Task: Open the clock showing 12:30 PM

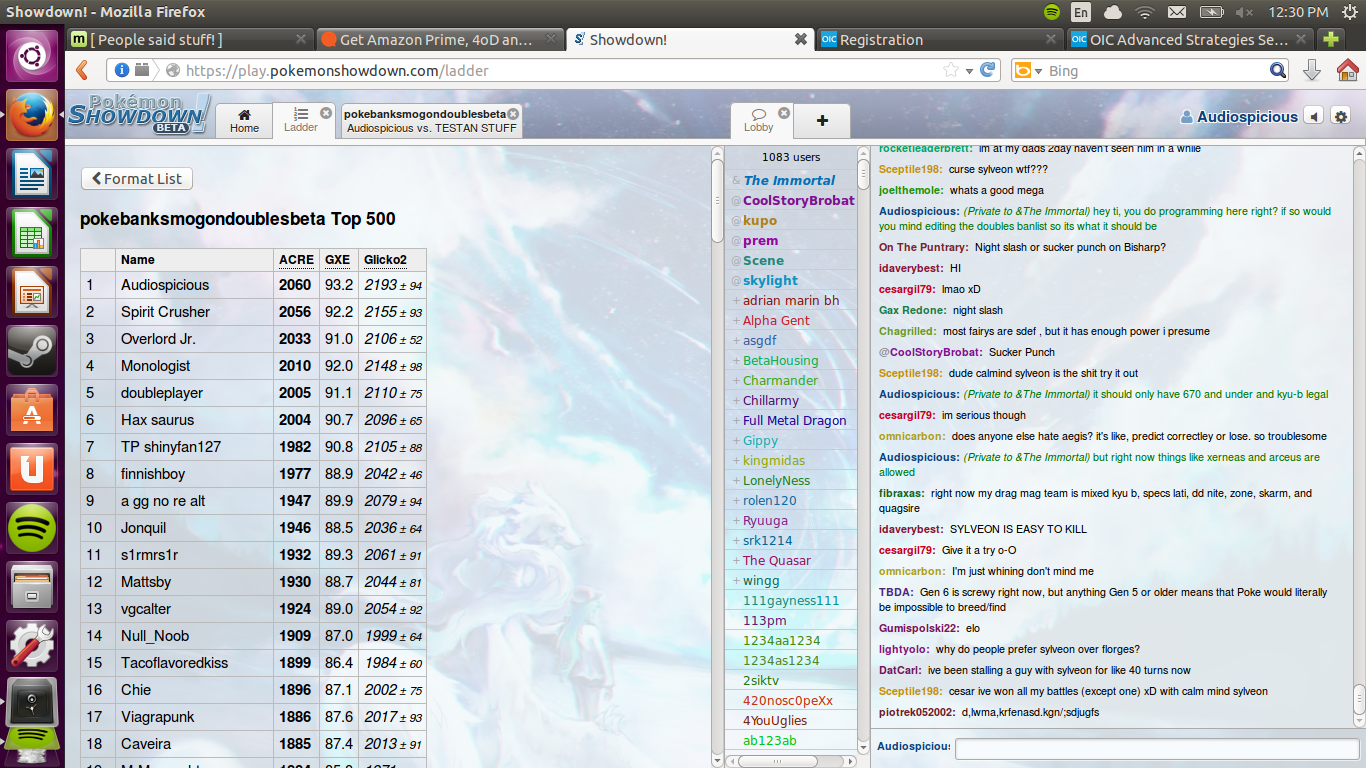Action: (1298, 12)
